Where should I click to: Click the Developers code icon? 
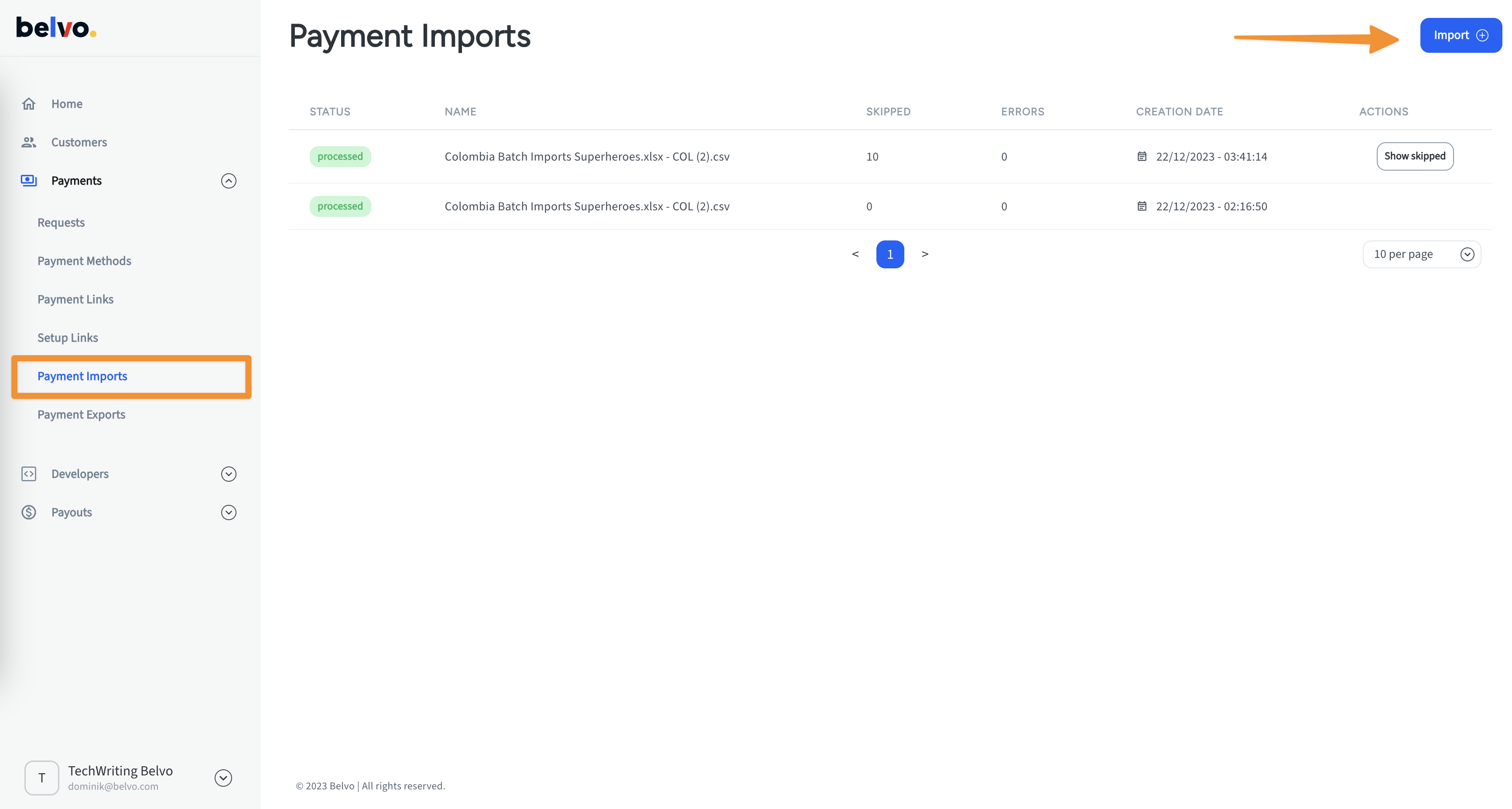point(29,474)
